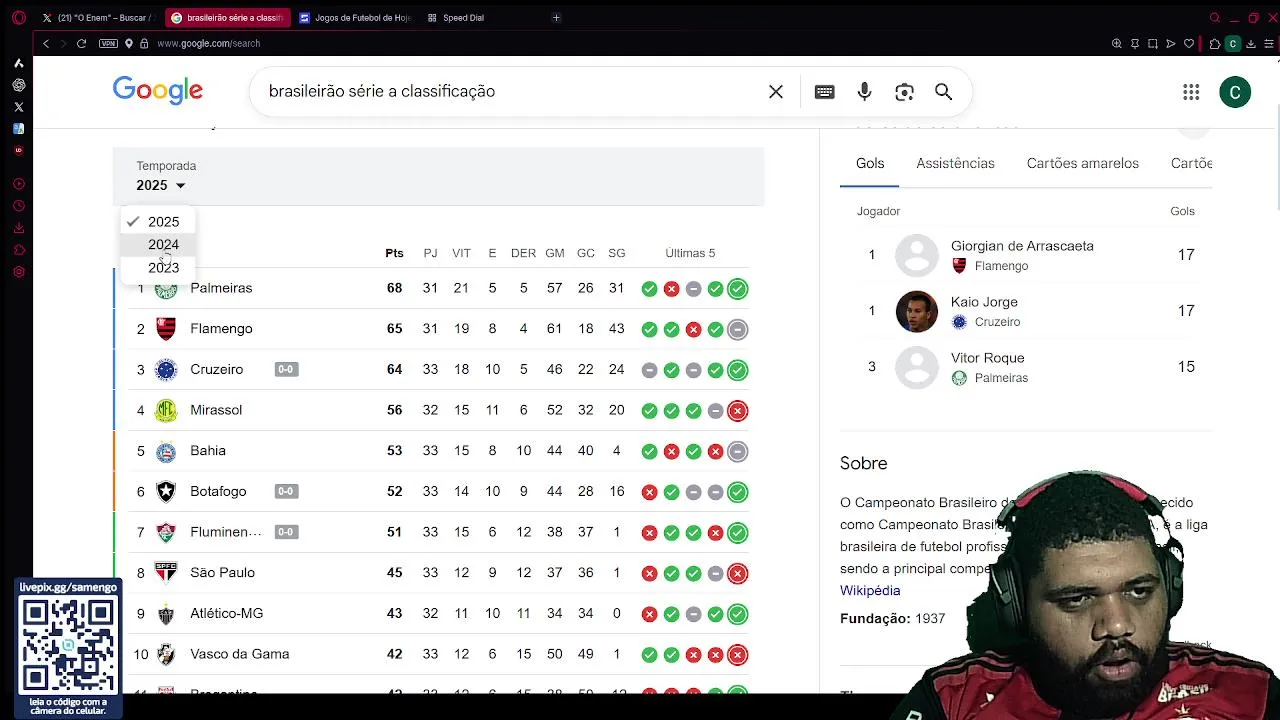Bookmark the page with heart icon

click(1188, 43)
